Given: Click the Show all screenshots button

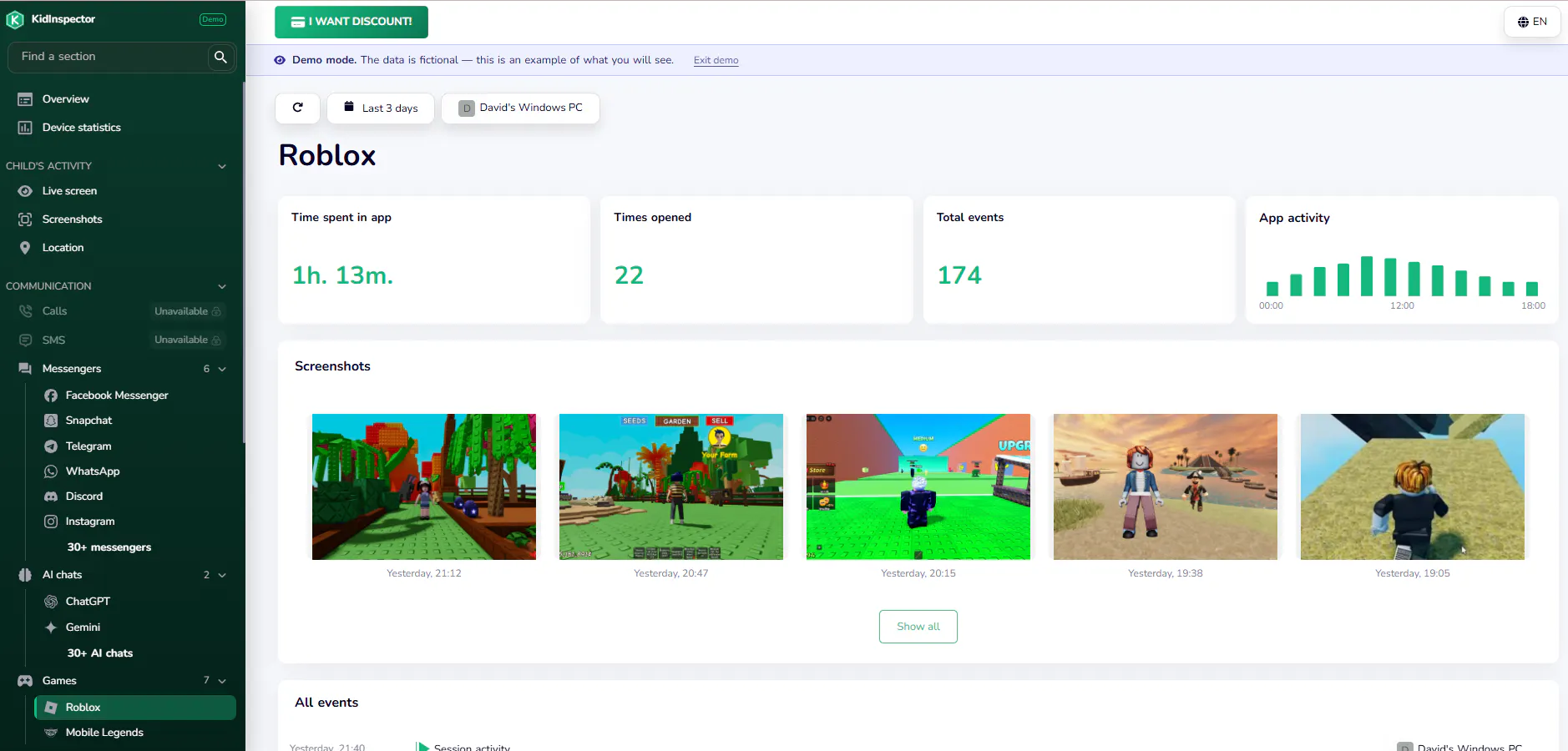Looking at the screenshot, I should coord(918,627).
